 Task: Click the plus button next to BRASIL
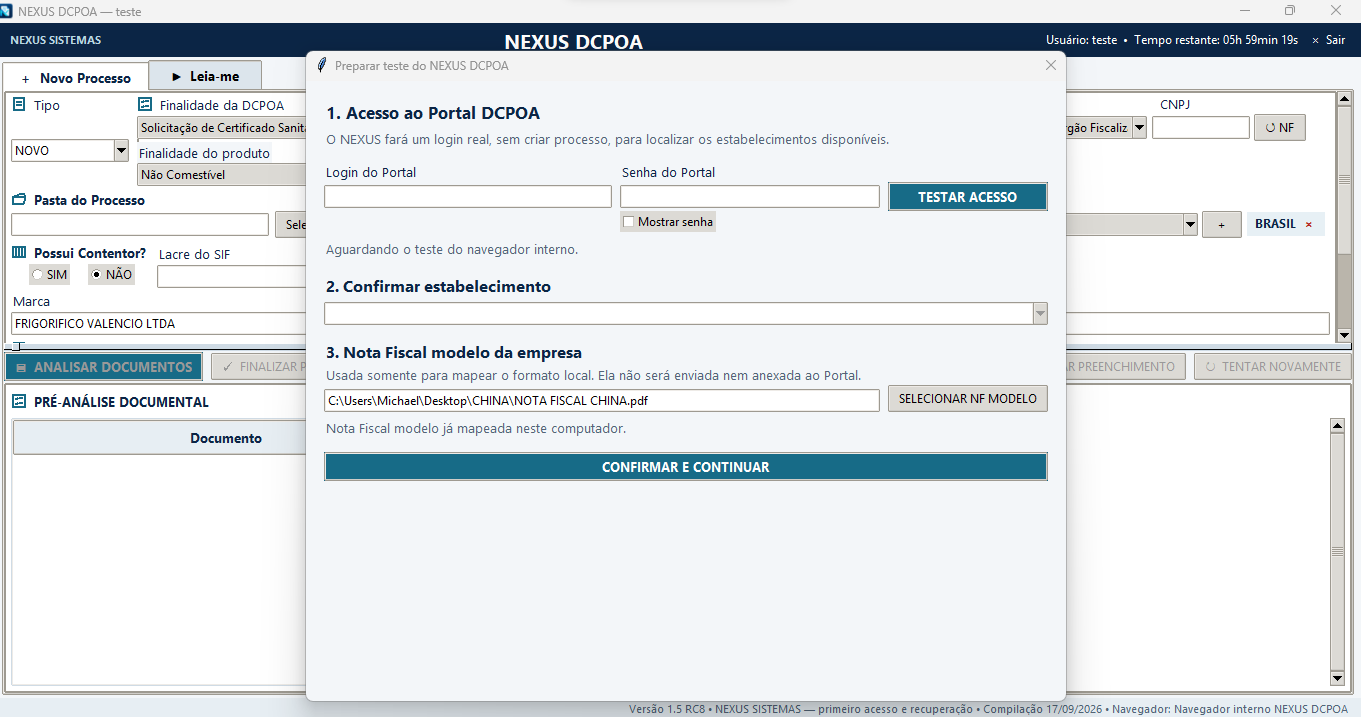1222,225
